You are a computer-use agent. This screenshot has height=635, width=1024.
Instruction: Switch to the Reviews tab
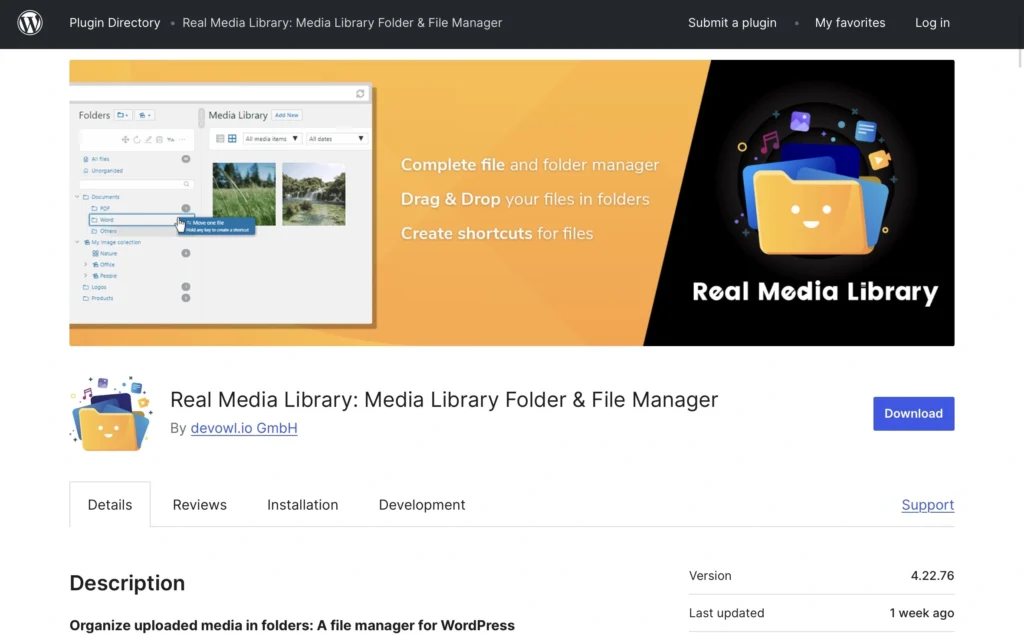coord(199,504)
